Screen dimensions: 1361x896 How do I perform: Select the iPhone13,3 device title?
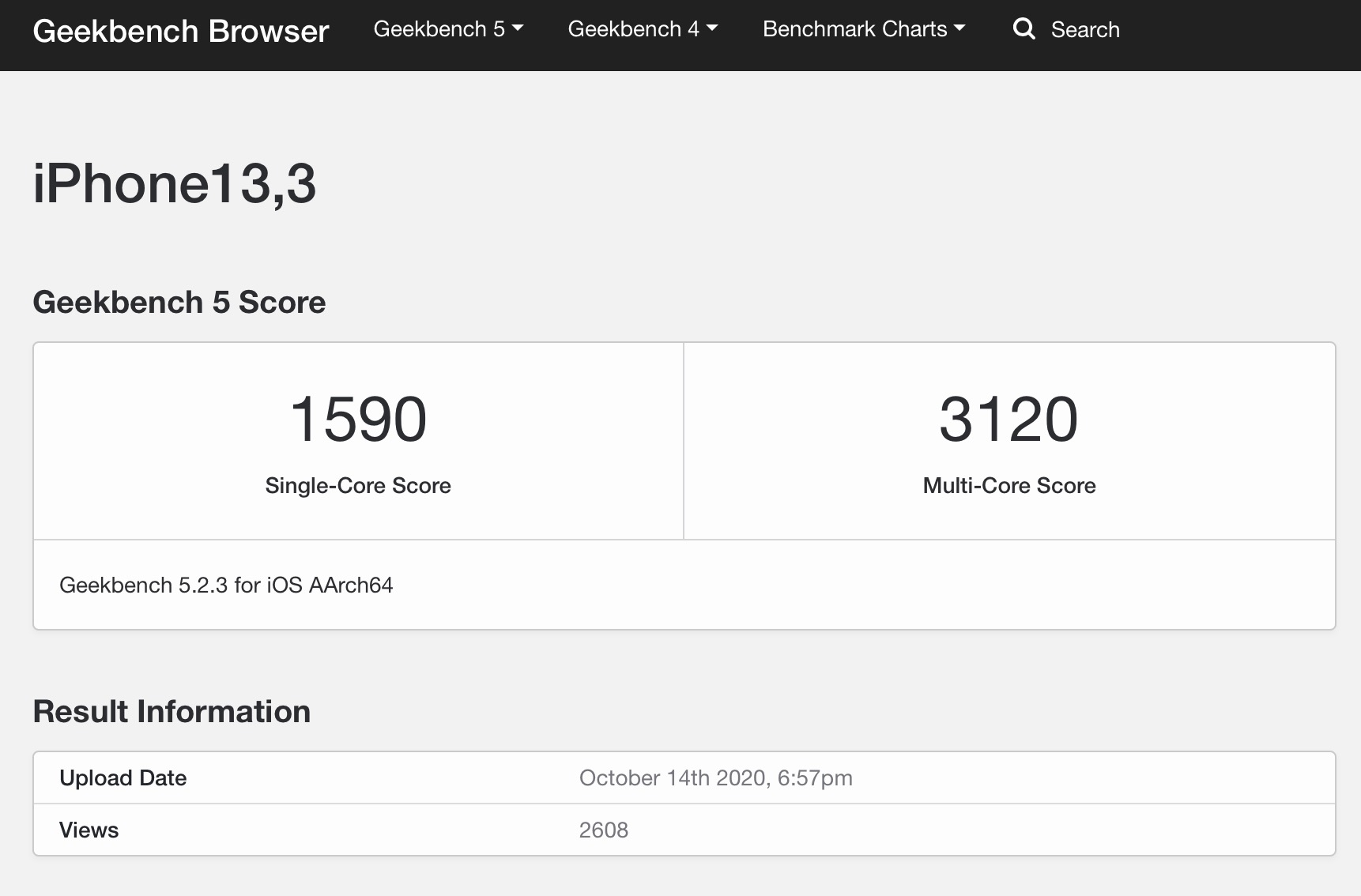point(175,183)
